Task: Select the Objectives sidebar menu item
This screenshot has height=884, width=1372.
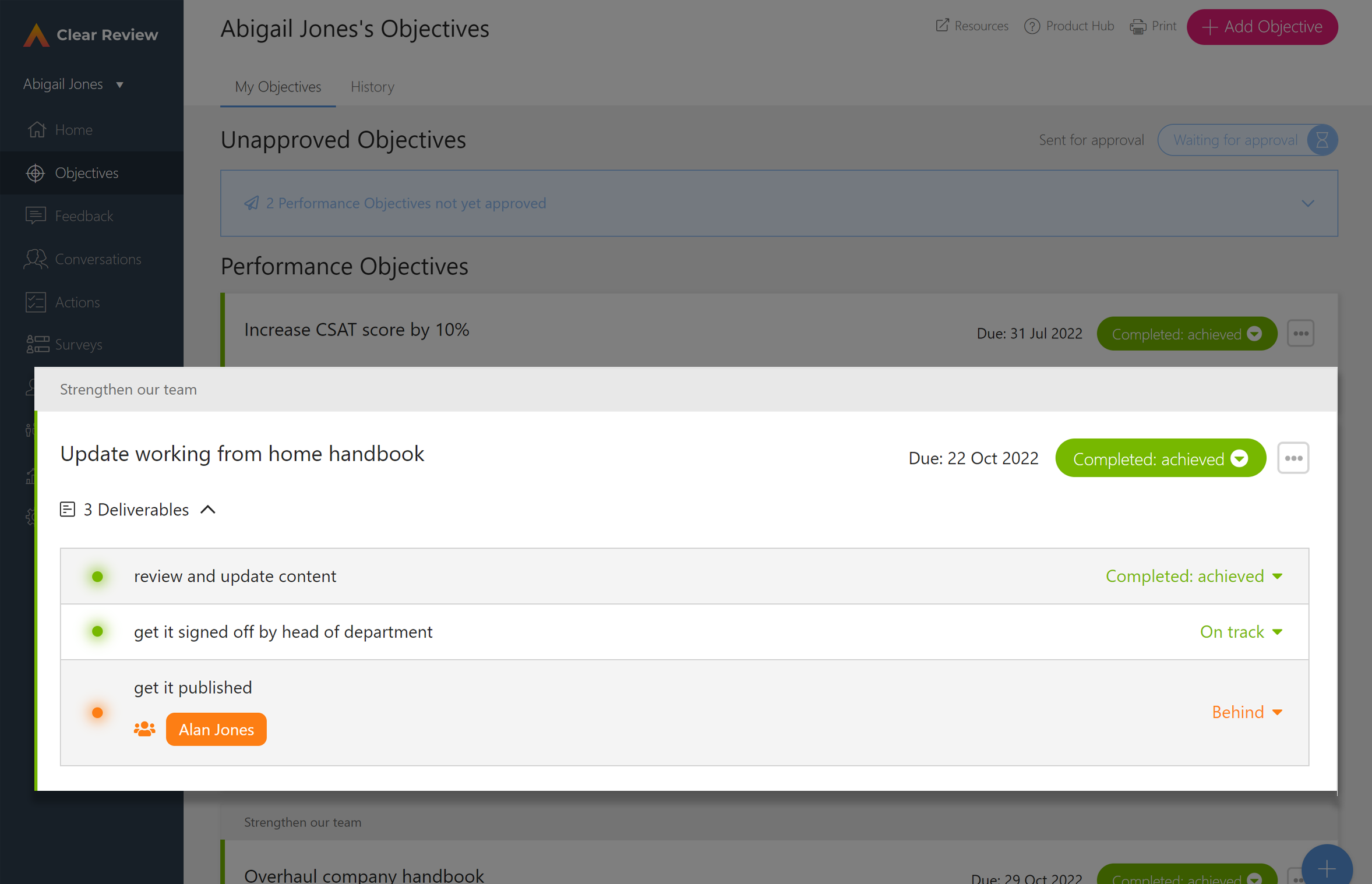Action: point(86,173)
